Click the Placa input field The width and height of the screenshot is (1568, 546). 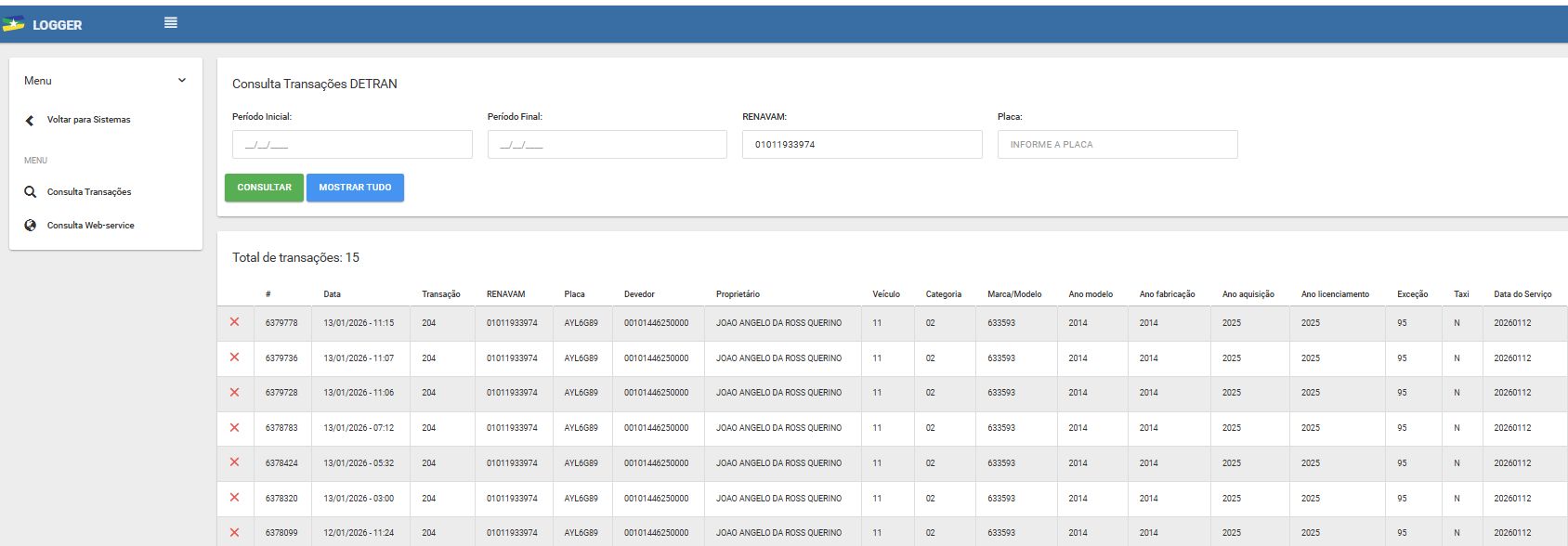[x=1117, y=145]
